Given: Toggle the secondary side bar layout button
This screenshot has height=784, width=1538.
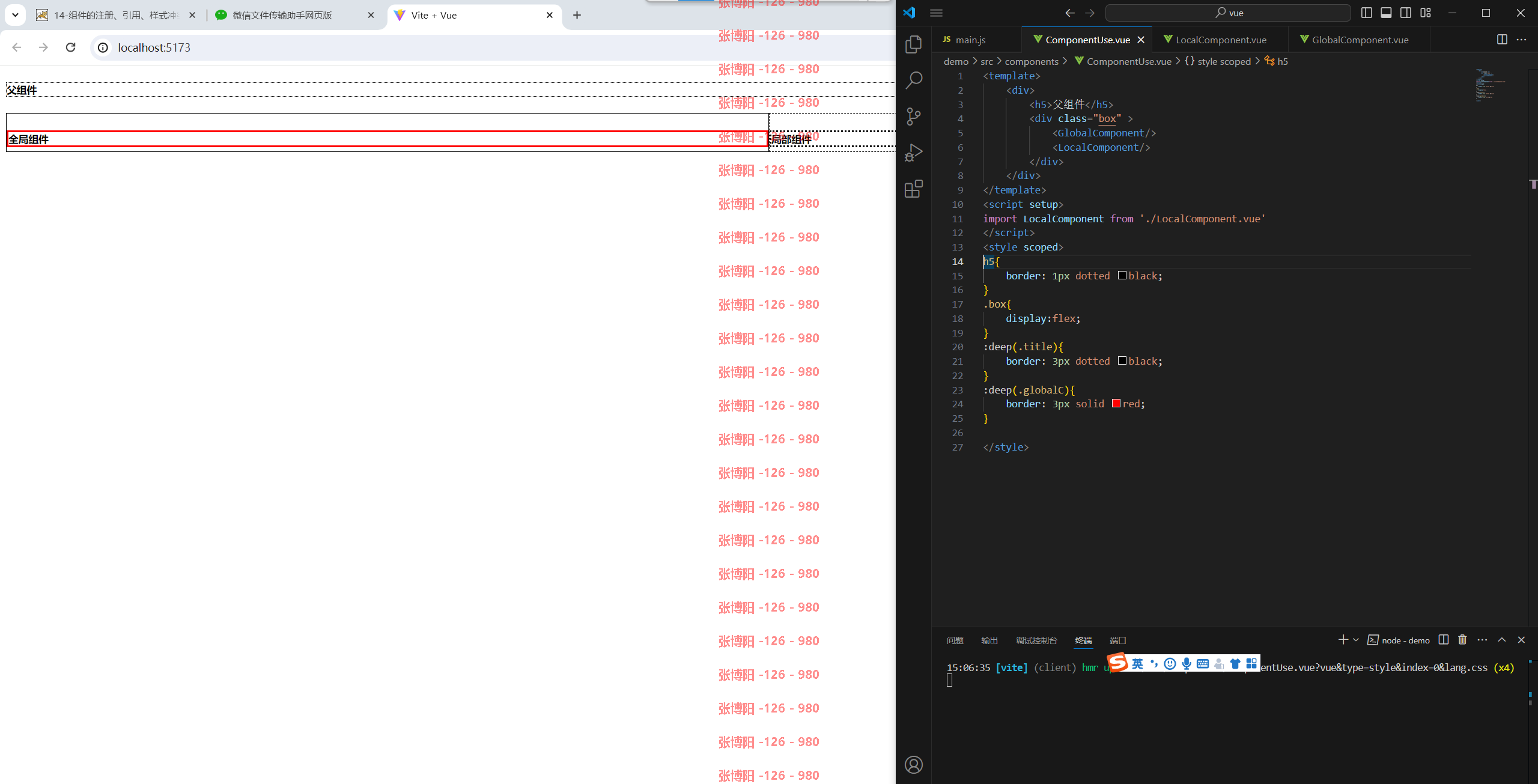Looking at the screenshot, I should pyautogui.click(x=1406, y=13).
